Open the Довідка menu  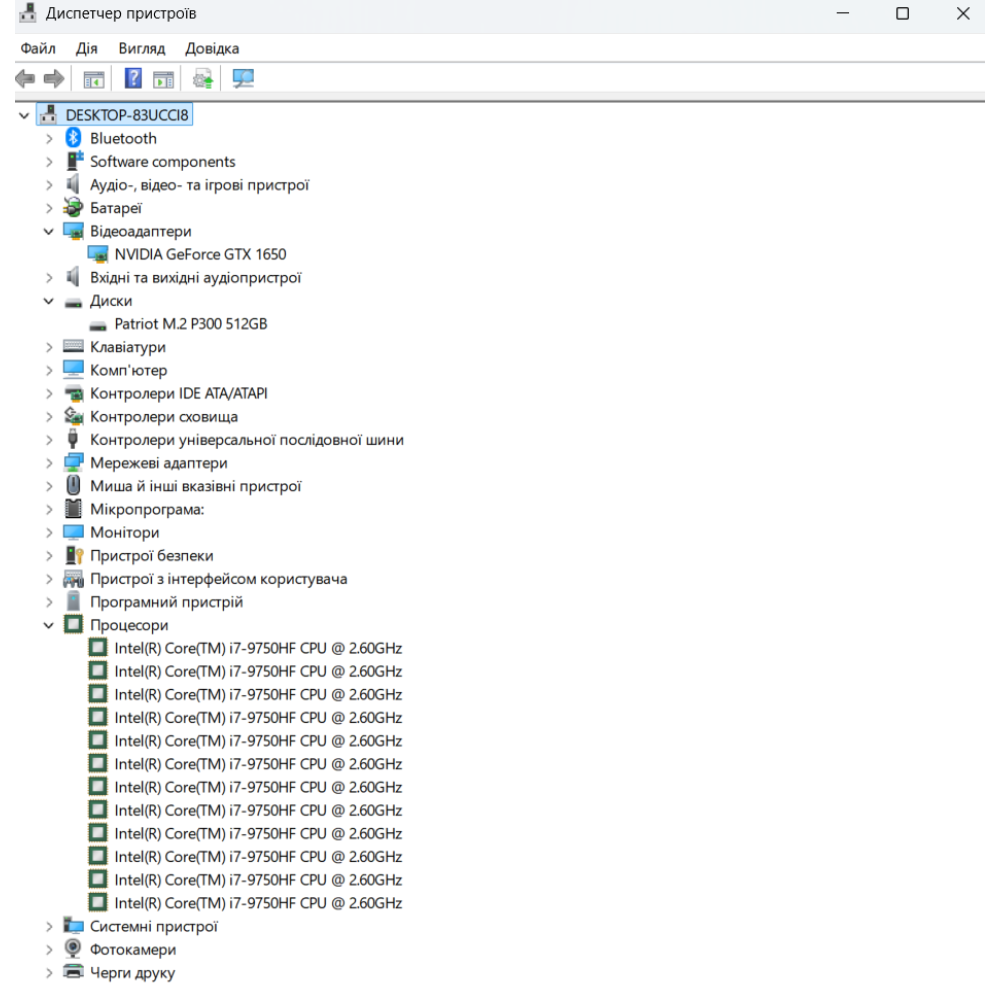(212, 48)
